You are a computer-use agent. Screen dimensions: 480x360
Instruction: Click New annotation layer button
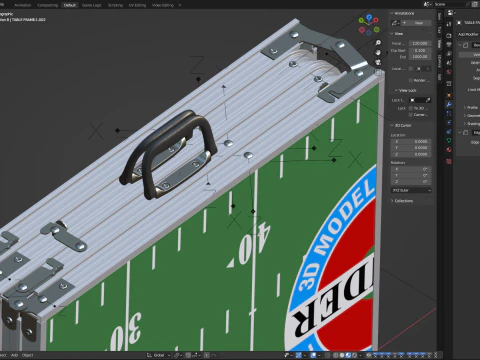(417, 23)
